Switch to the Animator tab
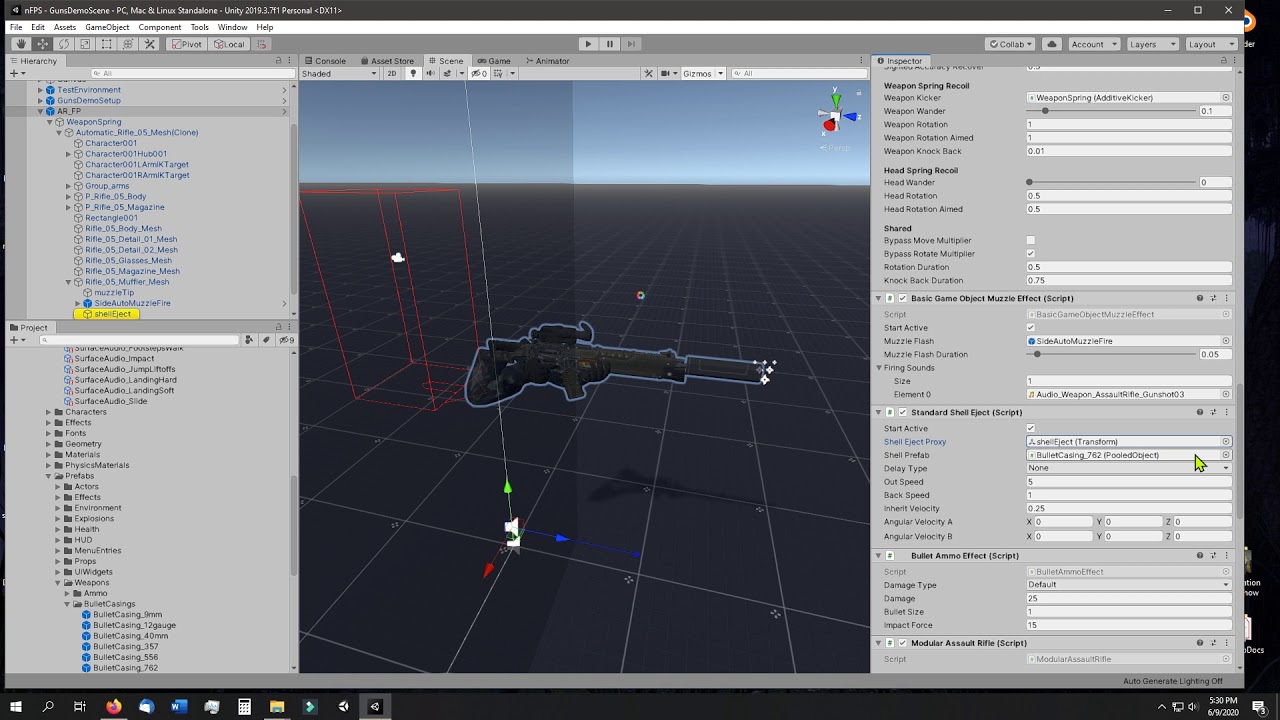This screenshot has width=1280, height=720. tap(547, 61)
